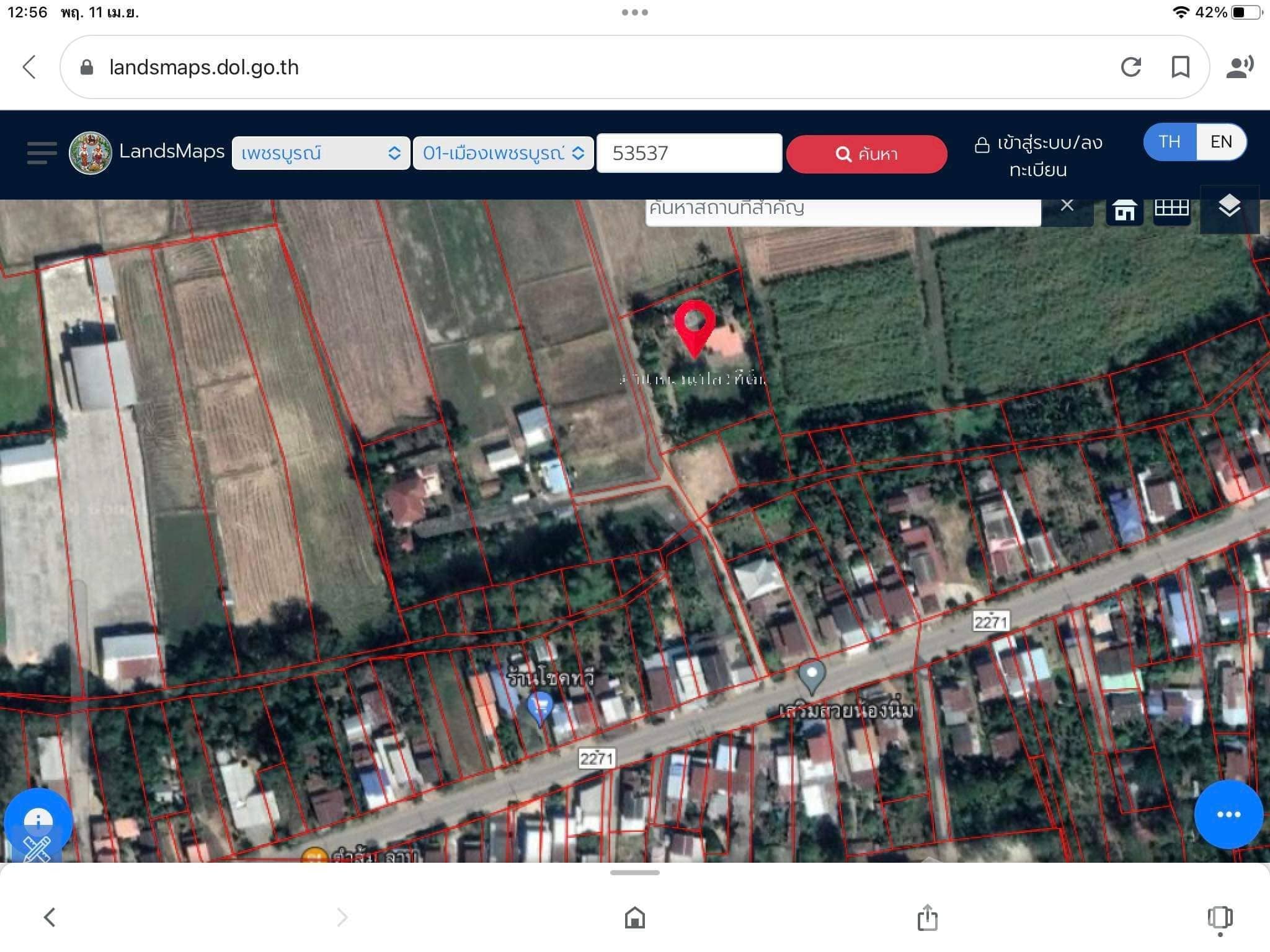Screen dimensions: 1270x952
Task: Open the district dropdown 01-เมืองเพชรบูรณ์
Action: click(502, 153)
